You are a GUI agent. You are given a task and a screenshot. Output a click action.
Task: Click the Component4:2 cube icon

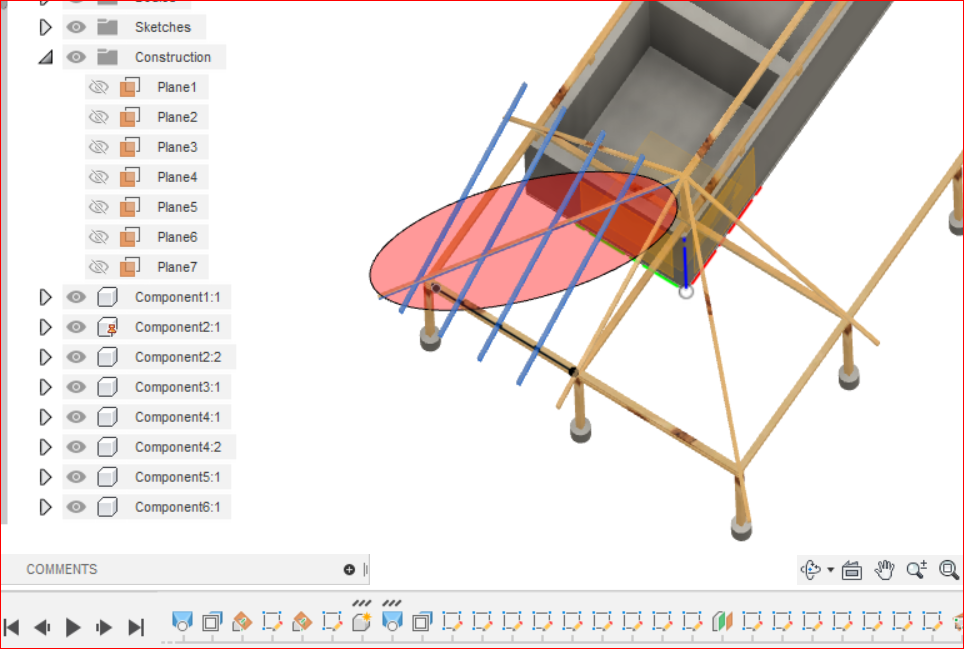pyautogui.click(x=108, y=447)
